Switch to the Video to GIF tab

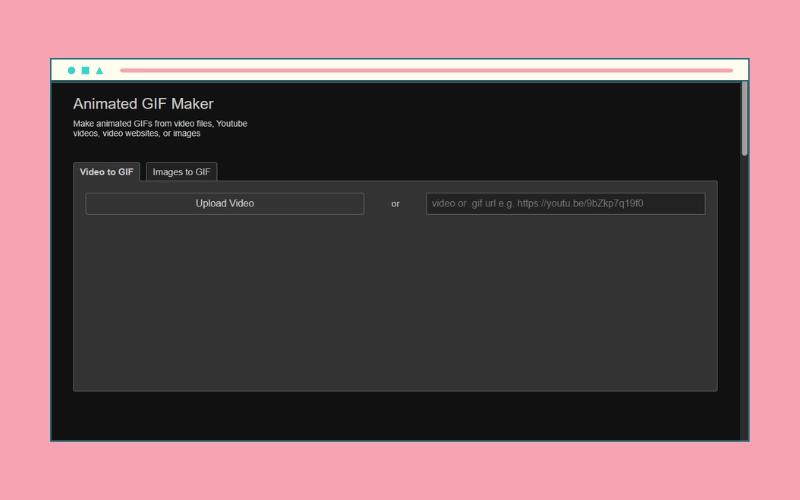(x=107, y=172)
